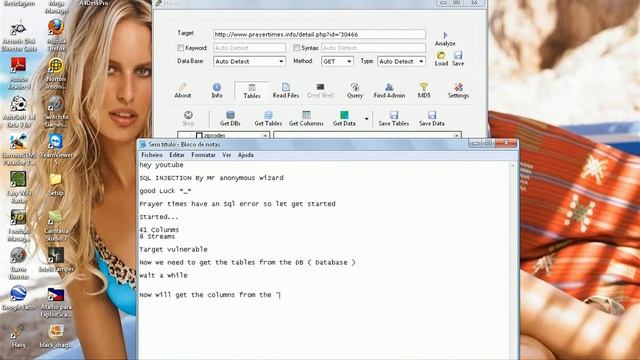The height and width of the screenshot is (360, 640).
Task: Click the Save disk icon beside Load
Action: 458,55
